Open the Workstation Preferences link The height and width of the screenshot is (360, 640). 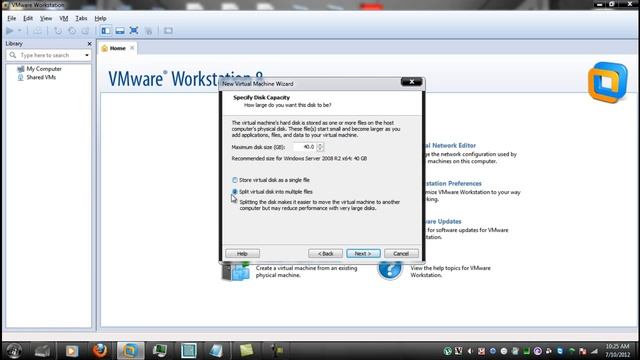tap(453, 183)
